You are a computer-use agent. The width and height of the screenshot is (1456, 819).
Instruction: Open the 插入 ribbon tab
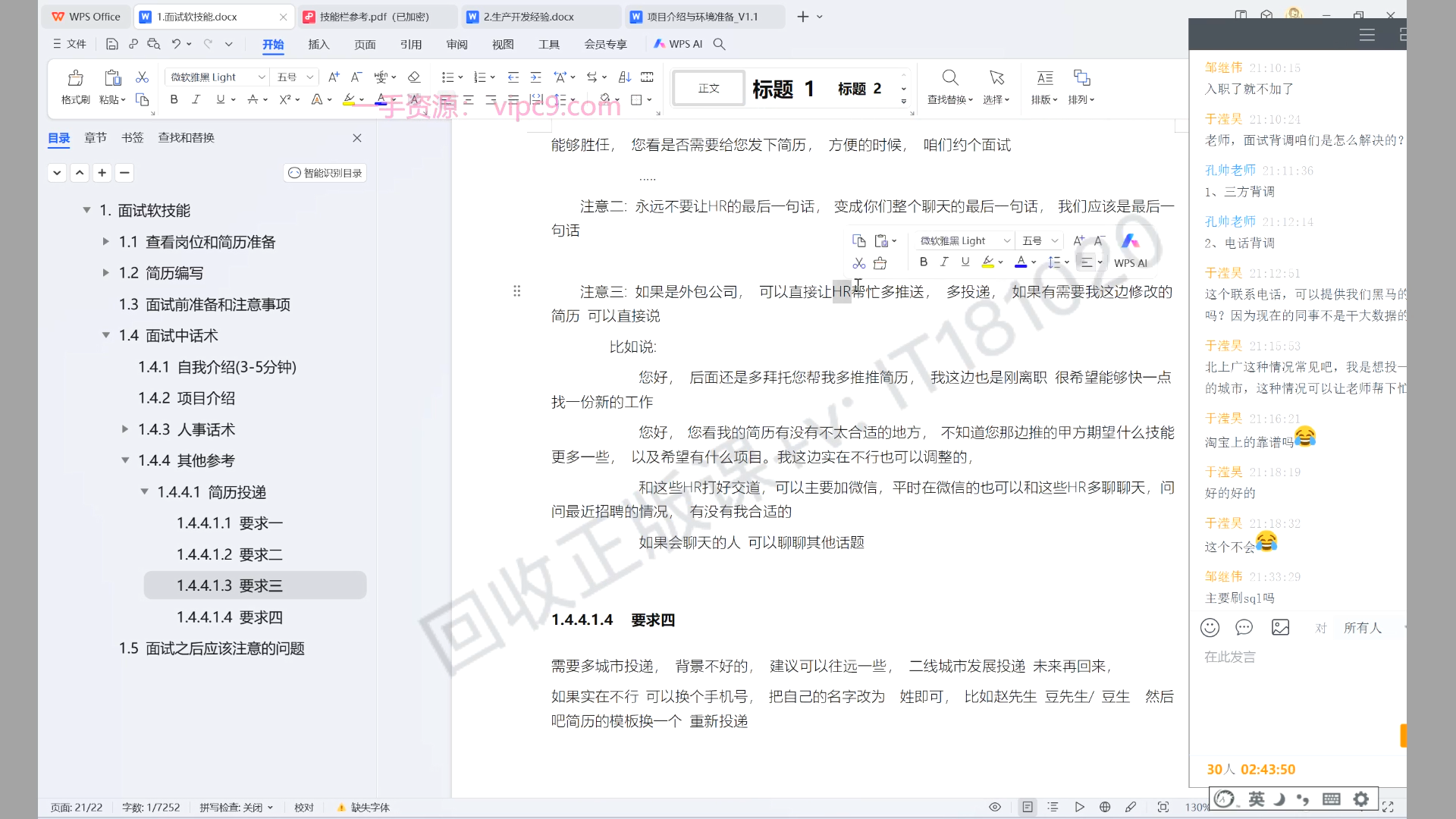[x=318, y=45]
